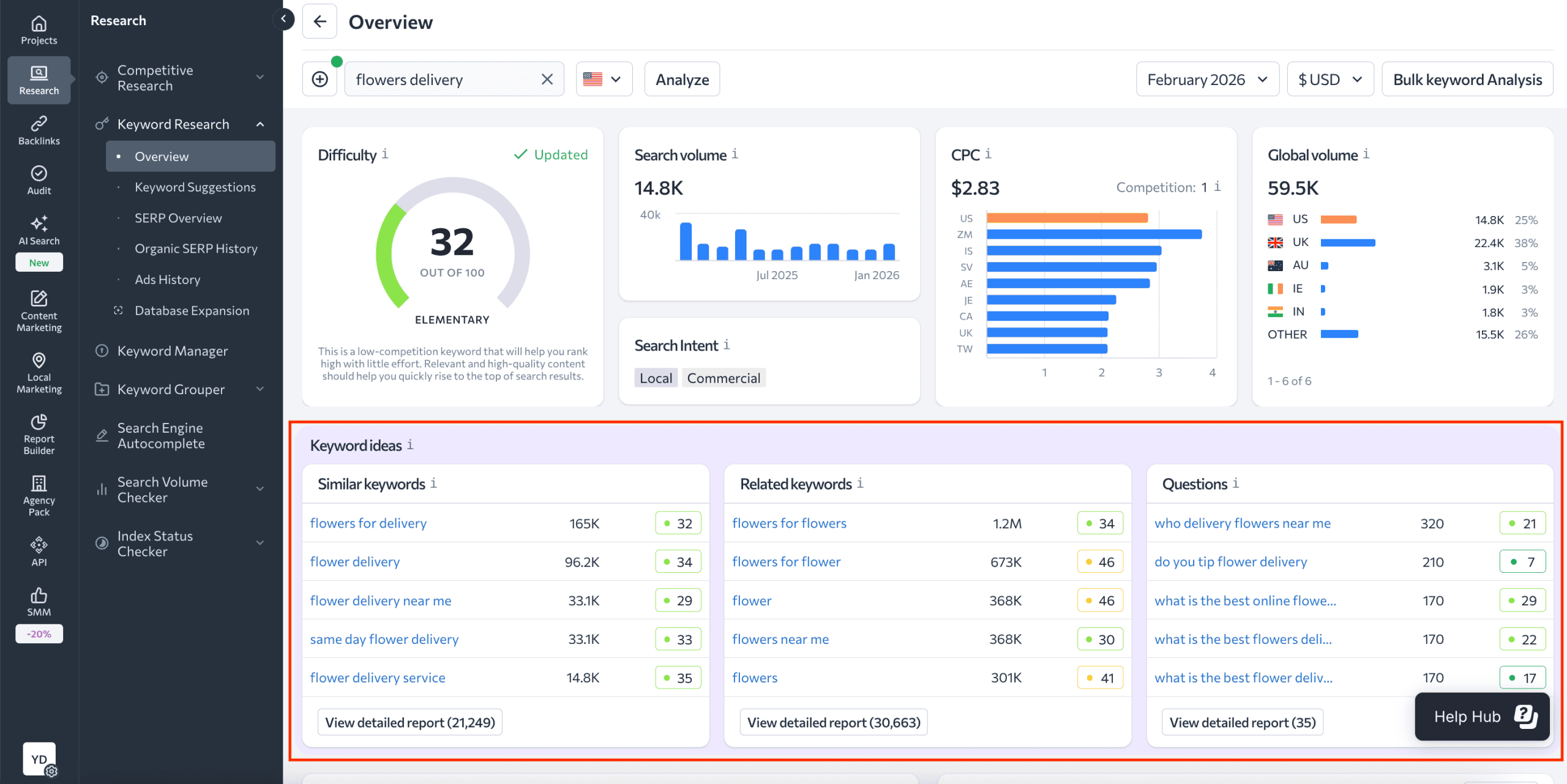Click the orange US bar in CPC chart

click(x=1066, y=218)
